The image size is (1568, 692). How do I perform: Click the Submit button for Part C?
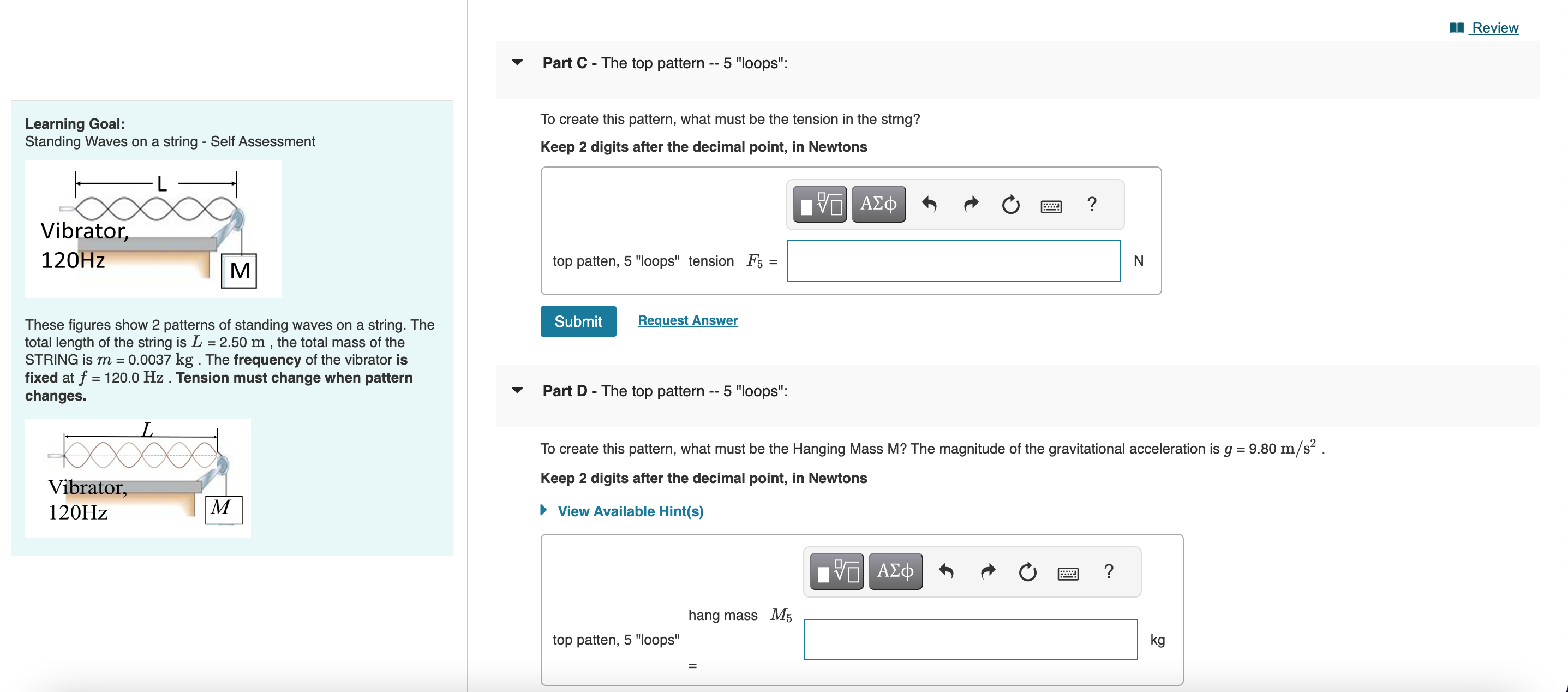pos(578,321)
